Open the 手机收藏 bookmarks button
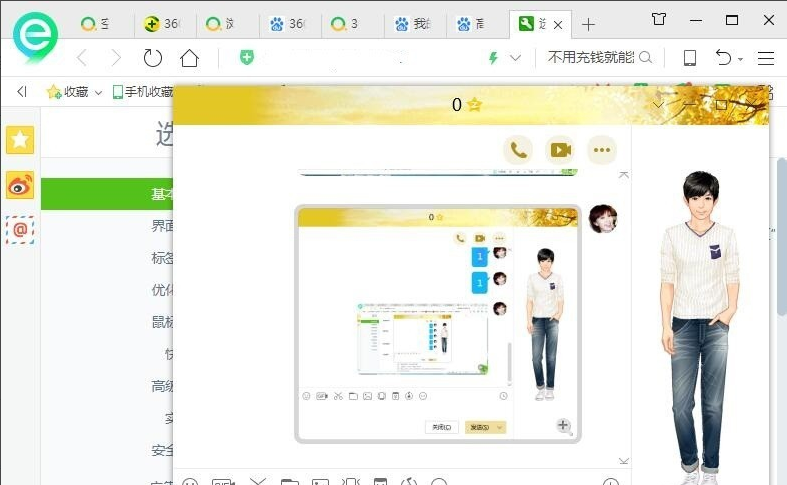Screen dimensions: 787x485 coord(143,92)
